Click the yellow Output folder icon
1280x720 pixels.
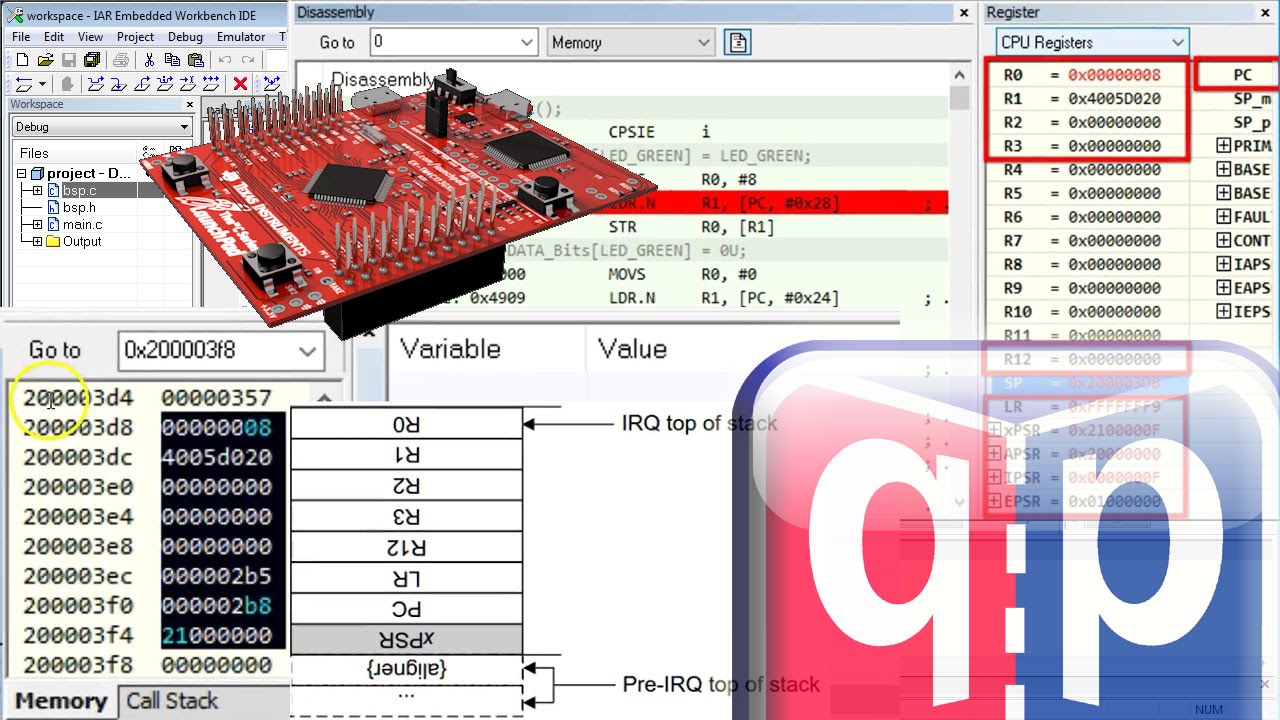[53, 241]
